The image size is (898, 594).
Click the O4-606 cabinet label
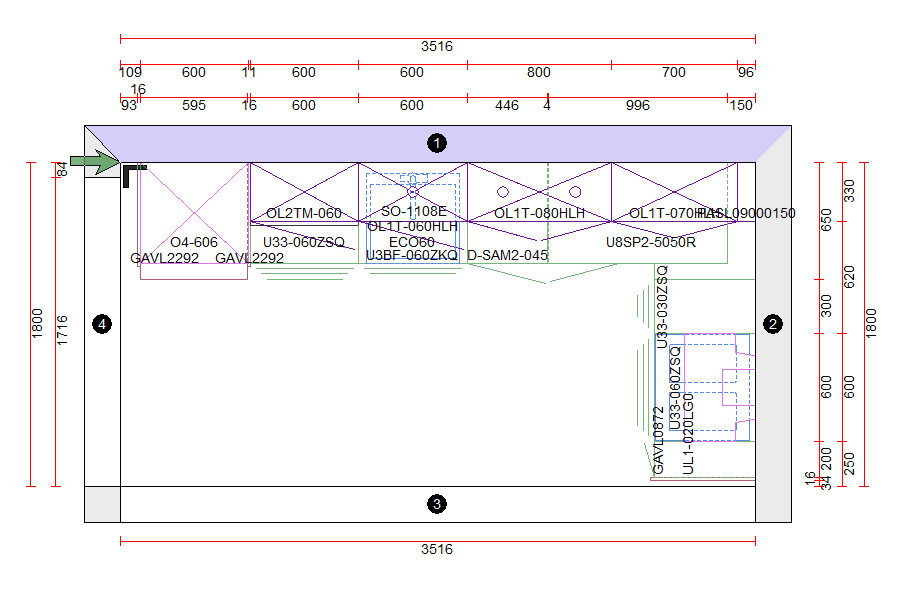[193, 242]
